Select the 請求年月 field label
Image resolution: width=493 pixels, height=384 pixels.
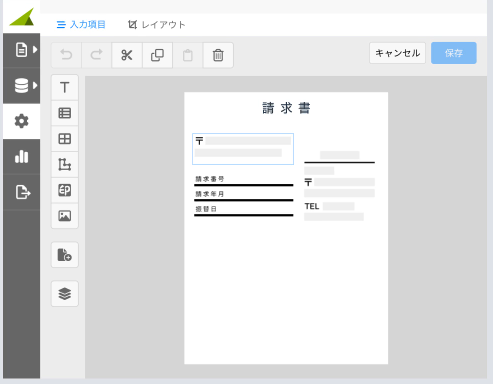point(210,194)
